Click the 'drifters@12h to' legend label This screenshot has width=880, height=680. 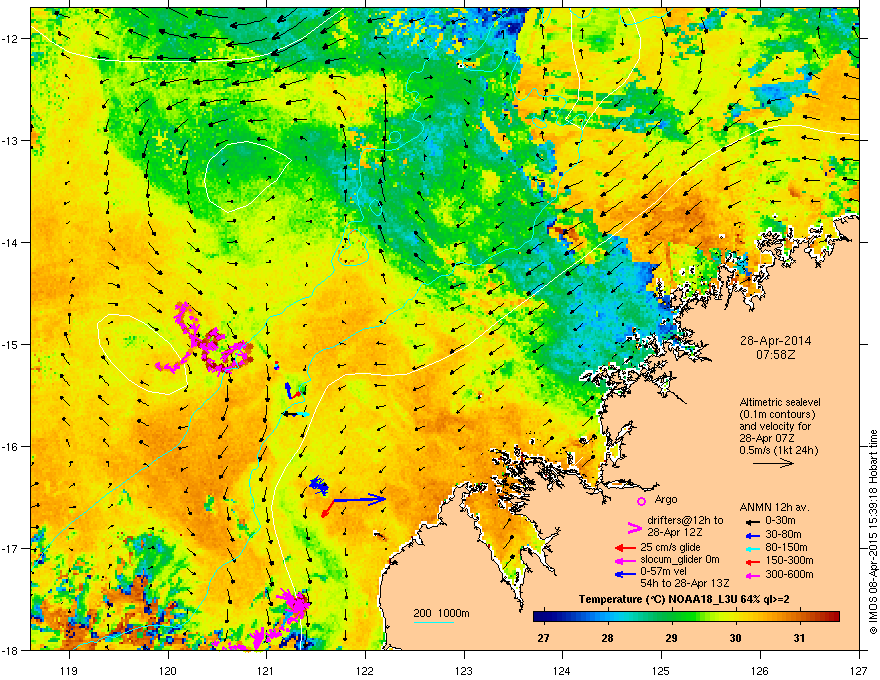click(685, 521)
